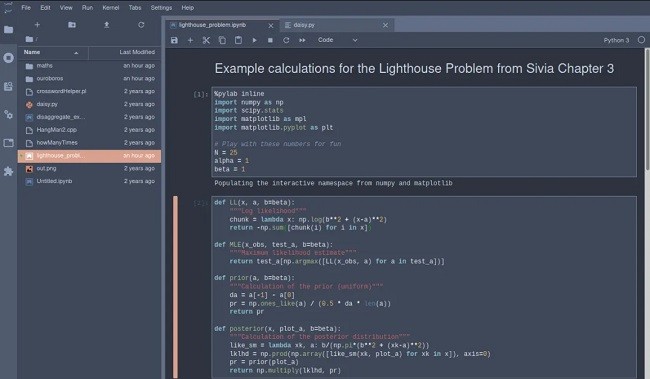The width and height of the screenshot is (650, 379).
Task: Select the ouroboros folder
Action: click(x=89, y=78)
